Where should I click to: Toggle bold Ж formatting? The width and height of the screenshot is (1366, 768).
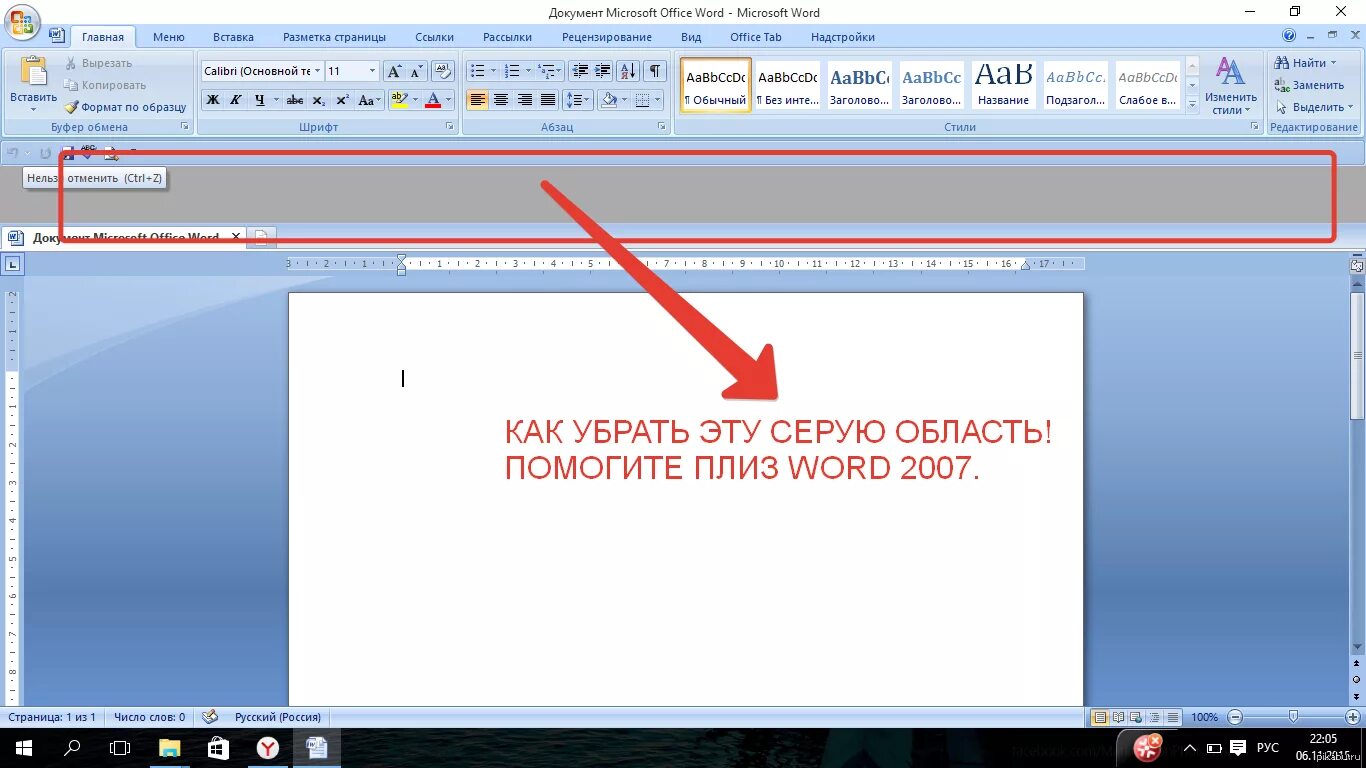click(x=212, y=100)
